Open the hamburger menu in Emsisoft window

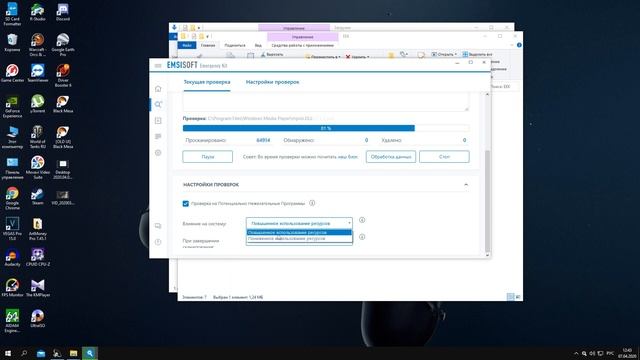click(158, 66)
